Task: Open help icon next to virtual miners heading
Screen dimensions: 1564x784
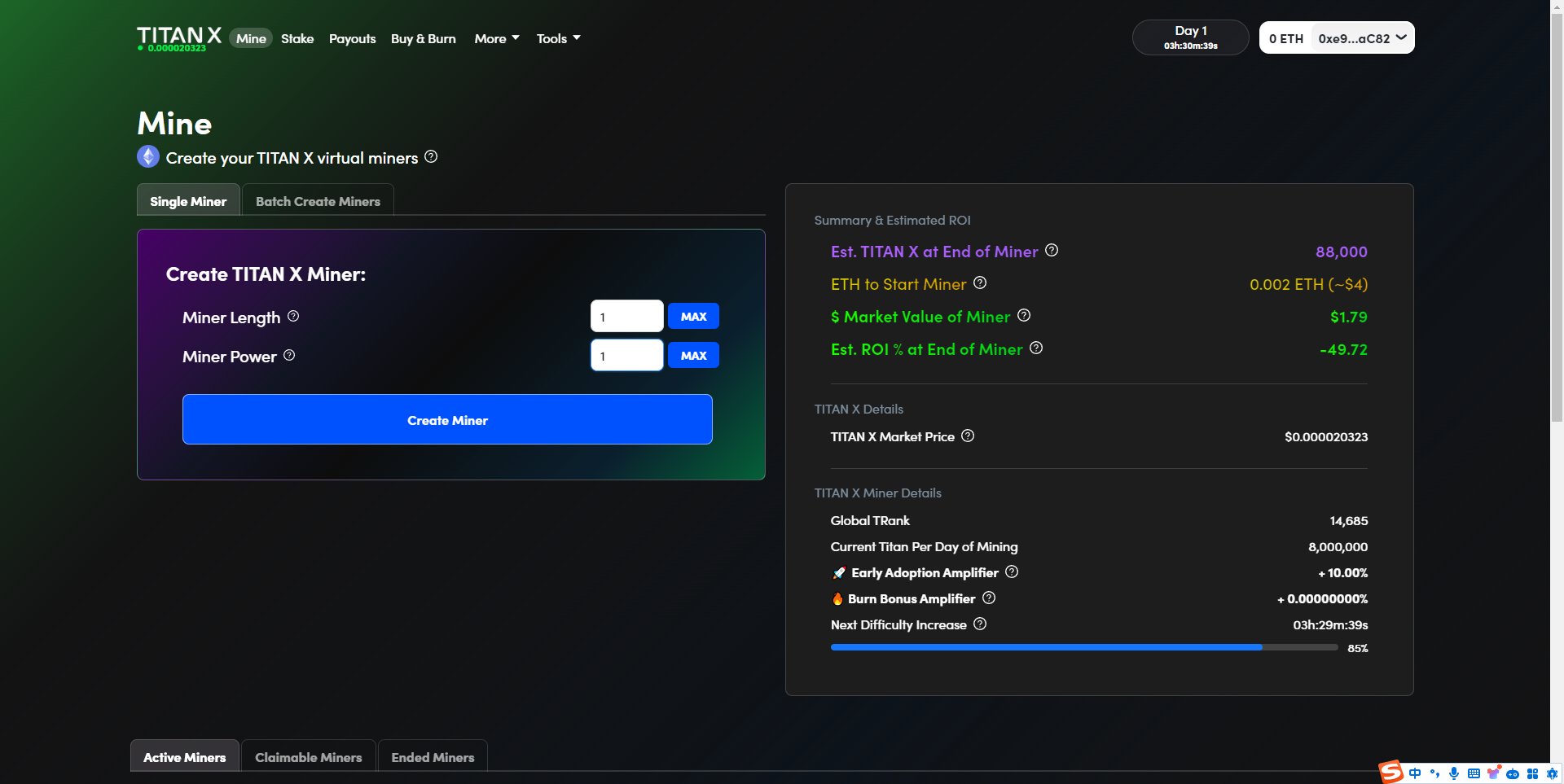Action: click(x=431, y=156)
